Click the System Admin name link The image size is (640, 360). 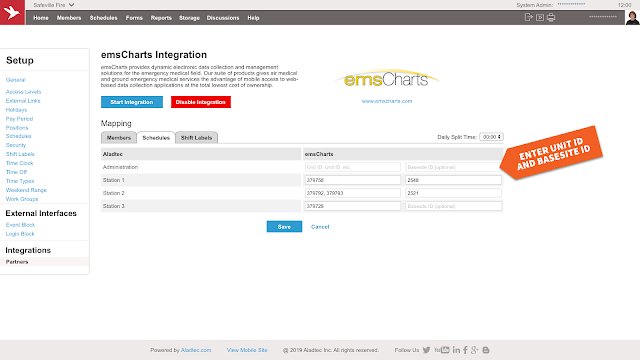(x=571, y=4)
